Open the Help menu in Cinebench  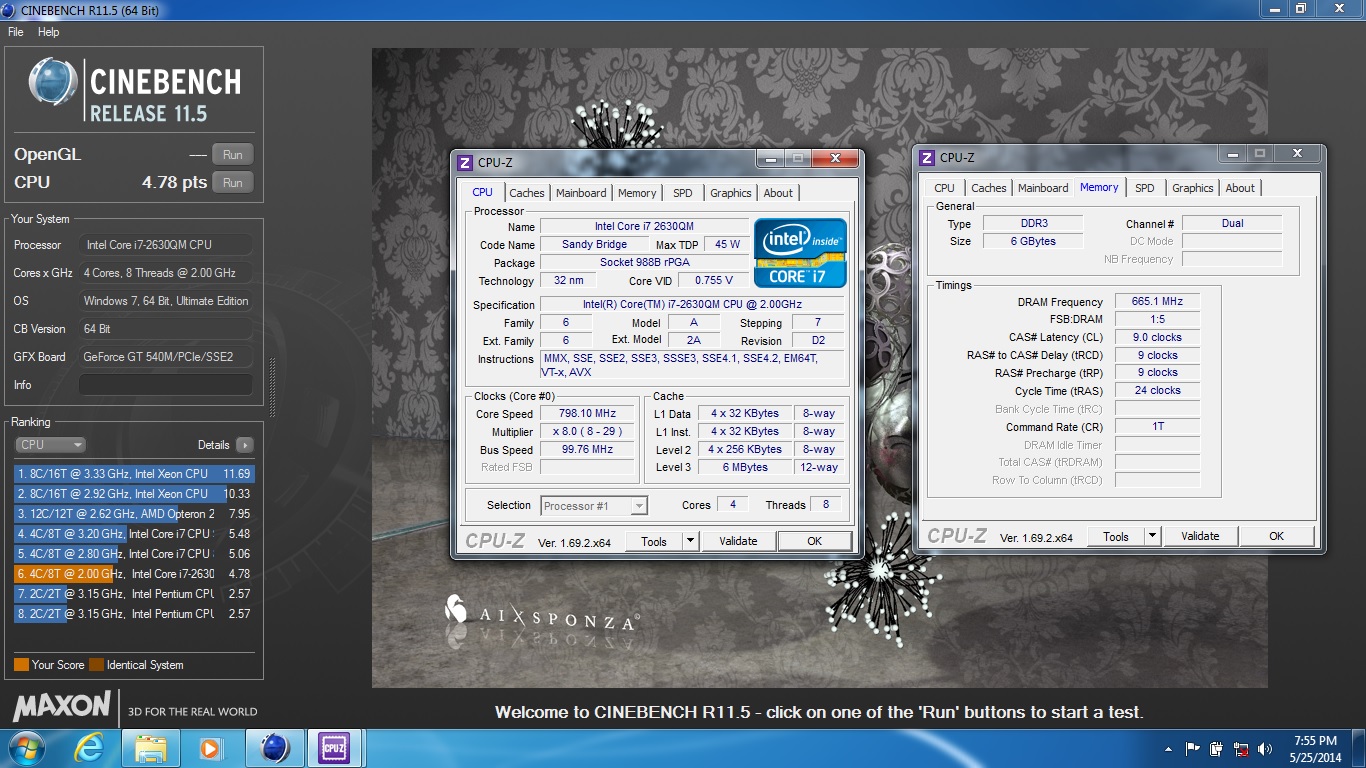coord(48,32)
